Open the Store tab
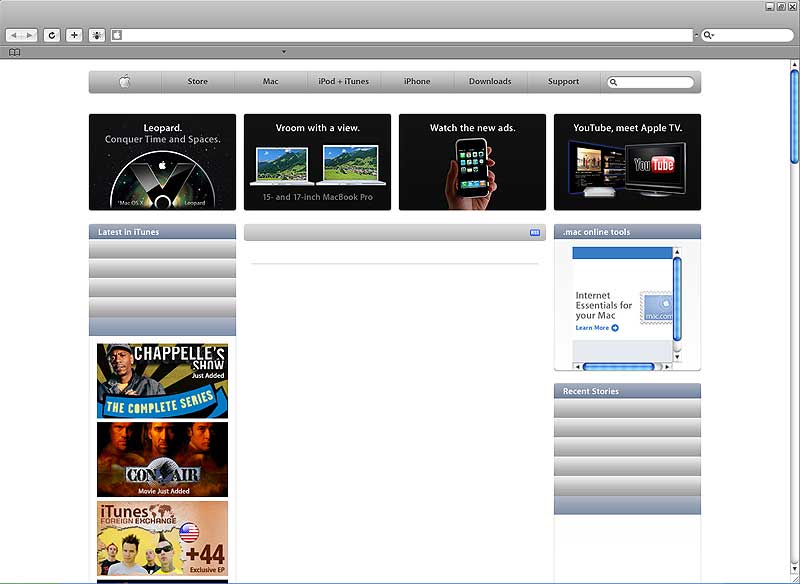The width and height of the screenshot is (800, 584). pyautogui.click(x=198, y=82)
